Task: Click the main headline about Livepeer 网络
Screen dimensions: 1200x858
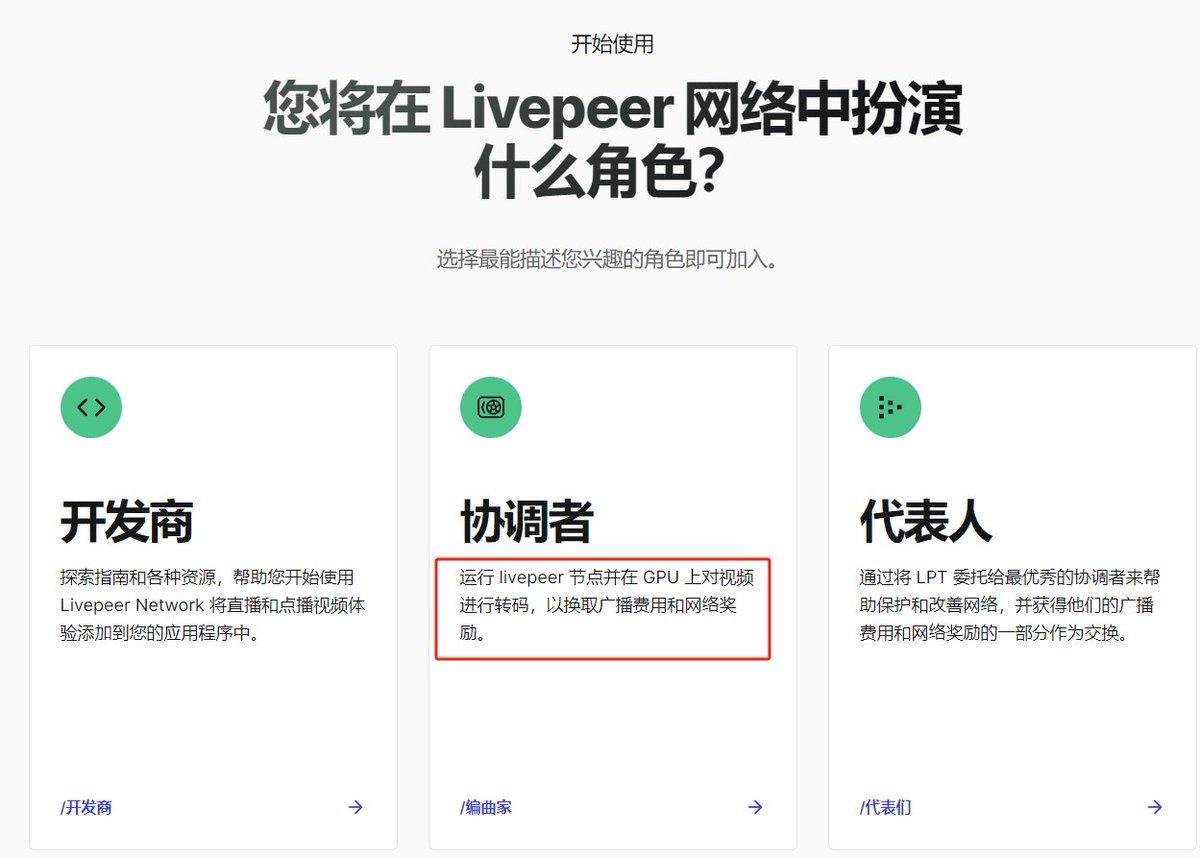Action: [x=613, y=142]
